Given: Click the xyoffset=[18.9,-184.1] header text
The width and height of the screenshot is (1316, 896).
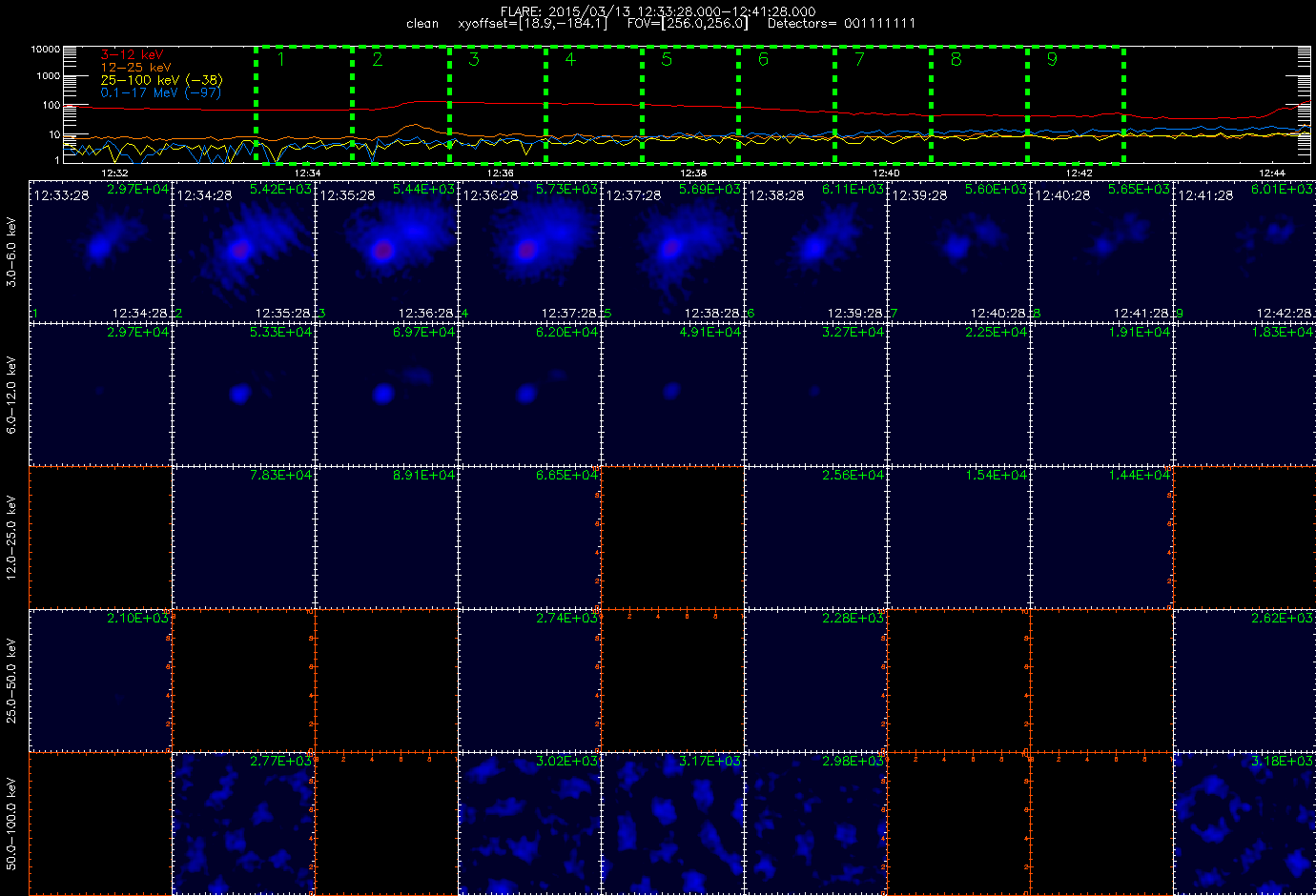Looking at the screenshot, I should (x=532, y=23).
